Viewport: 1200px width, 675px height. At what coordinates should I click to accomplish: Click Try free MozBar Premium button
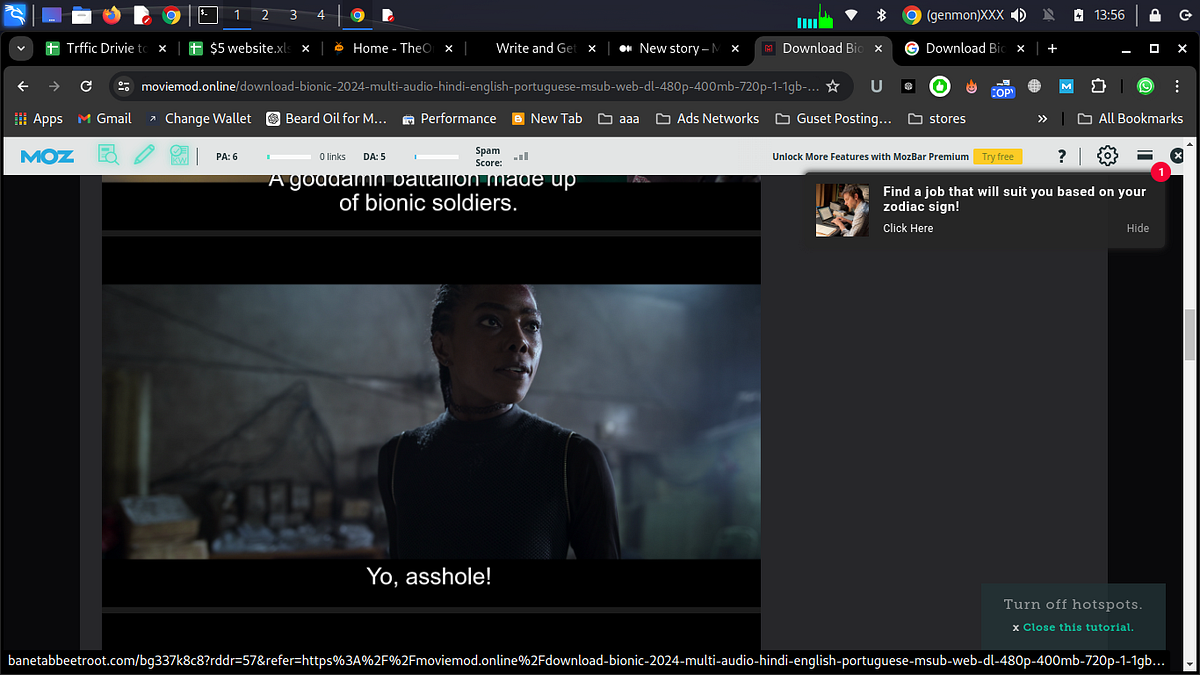[998, 157]
